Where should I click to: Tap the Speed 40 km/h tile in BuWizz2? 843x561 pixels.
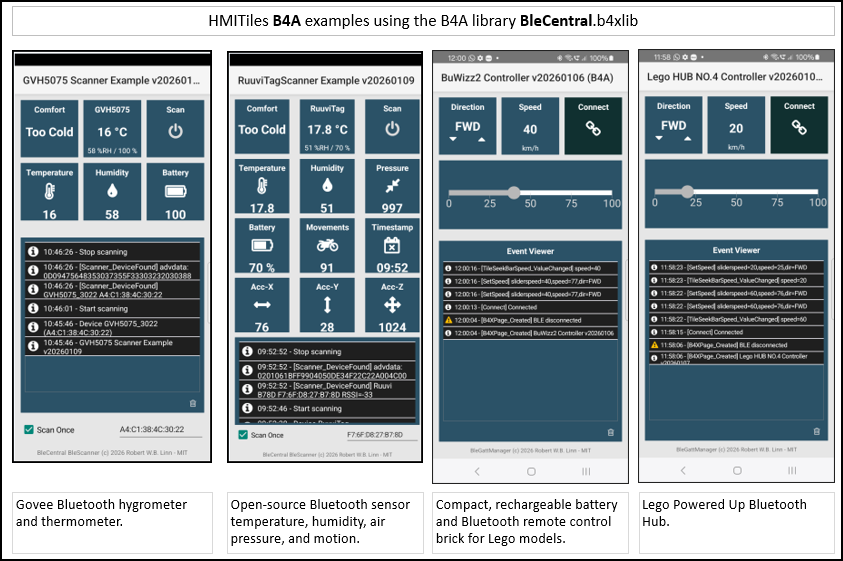pos(530,126)
